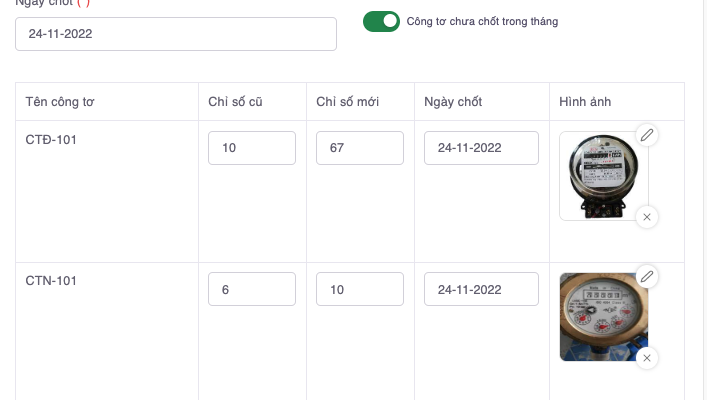This screenshot has width=707, height=400.
Task: Click the new index field for CTN-101
Action: pos(360,289)
